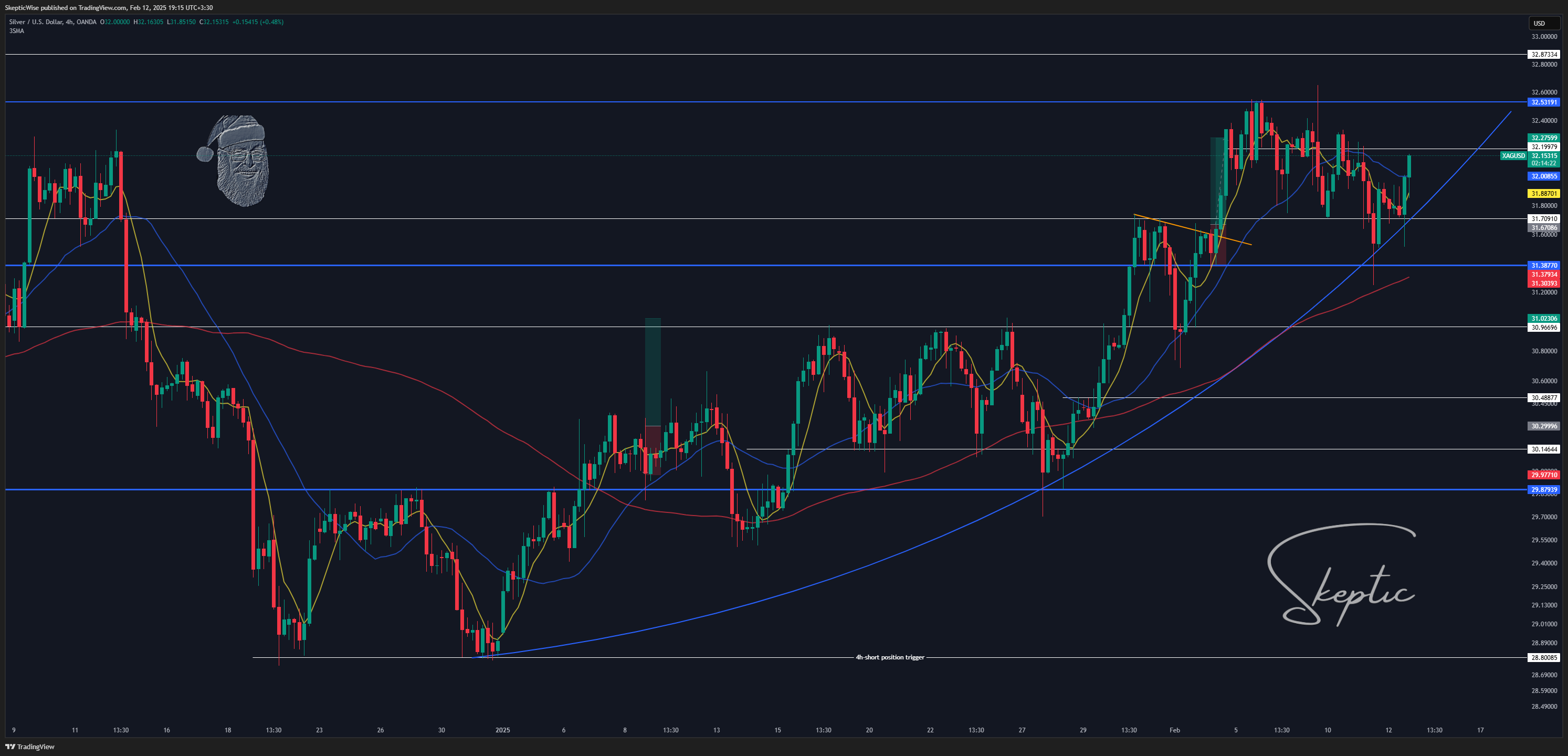Click the Silver / U.S. Dollar symbol title
Viewport: 1568px width, 756px height.
pyautogui.click(x=52, y=22)
